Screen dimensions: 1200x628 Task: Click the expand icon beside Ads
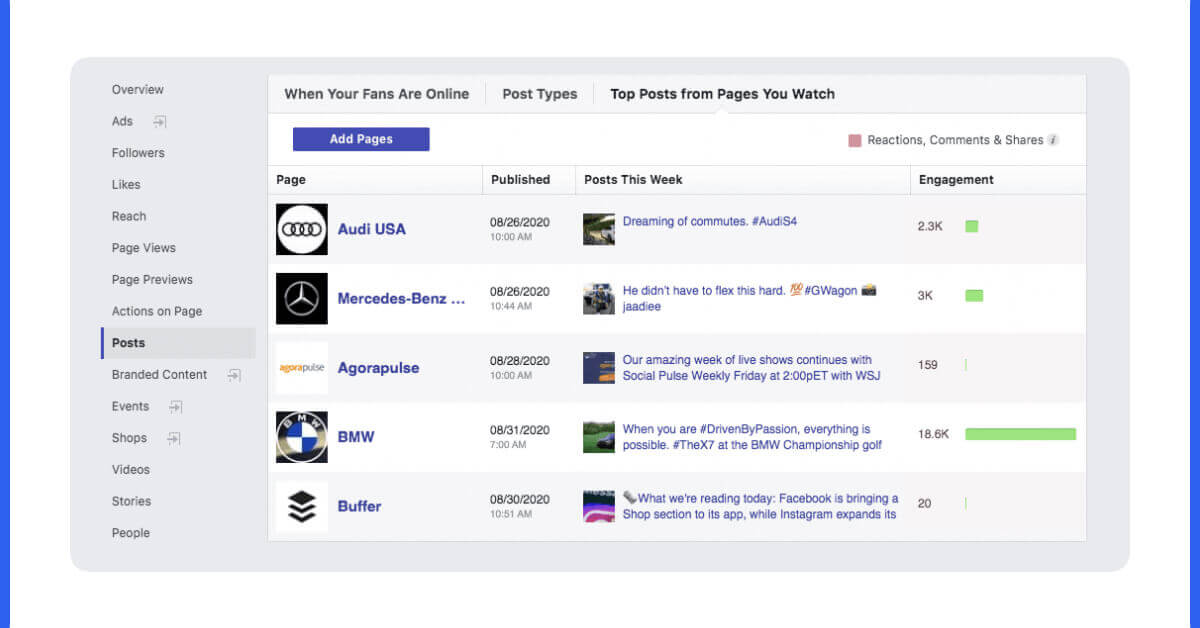[160, 122]
